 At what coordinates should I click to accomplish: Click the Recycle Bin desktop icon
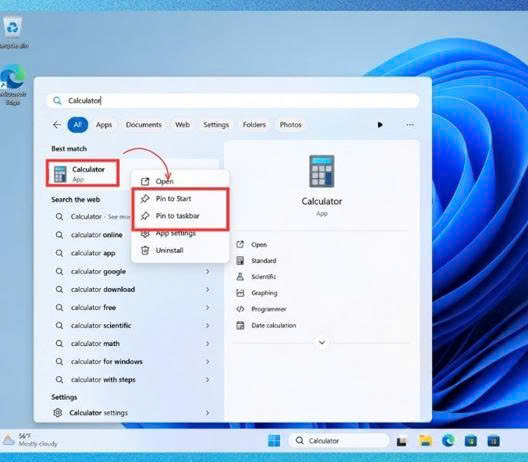(13, 33)
